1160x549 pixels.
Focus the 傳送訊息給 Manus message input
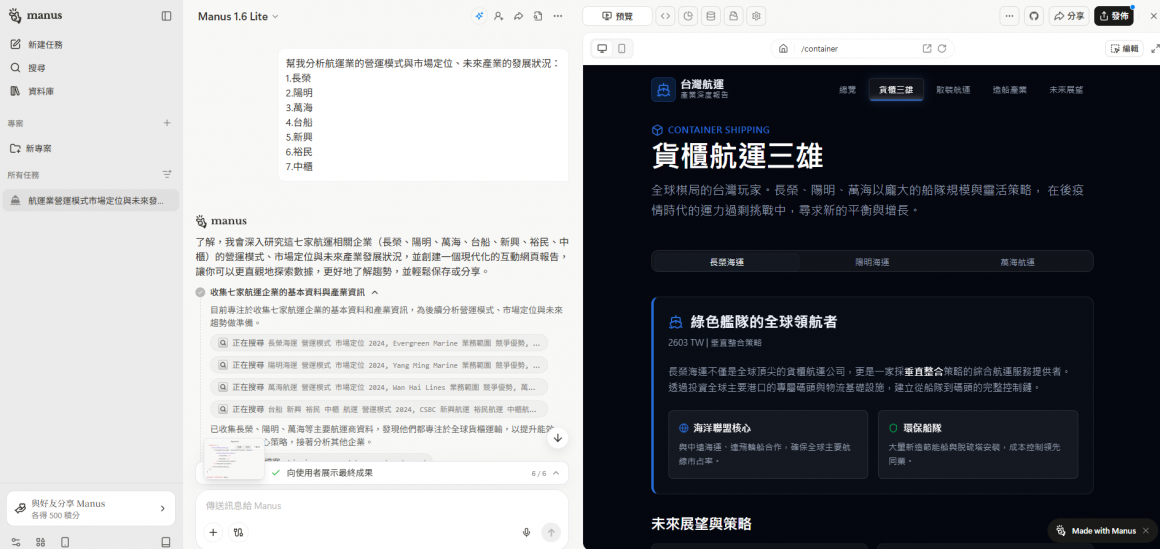(x=382, y=506)
